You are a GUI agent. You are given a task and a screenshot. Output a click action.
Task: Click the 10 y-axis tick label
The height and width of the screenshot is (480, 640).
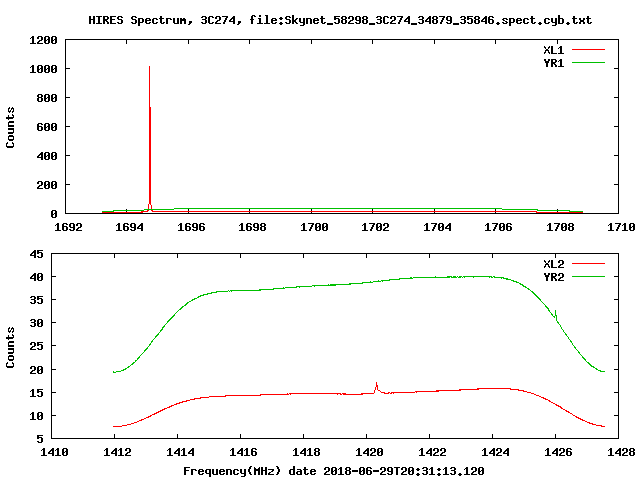[36, 416]
